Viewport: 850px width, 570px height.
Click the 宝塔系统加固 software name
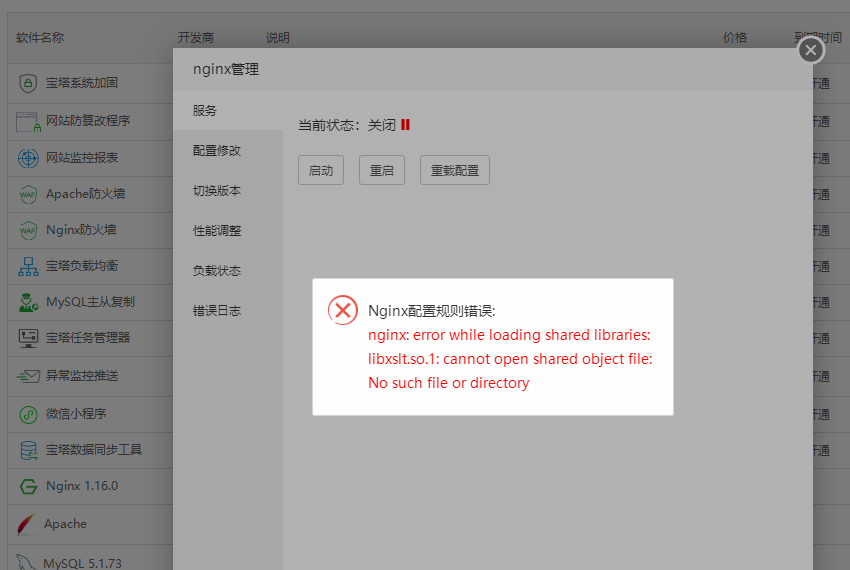(x=82, y=83)
